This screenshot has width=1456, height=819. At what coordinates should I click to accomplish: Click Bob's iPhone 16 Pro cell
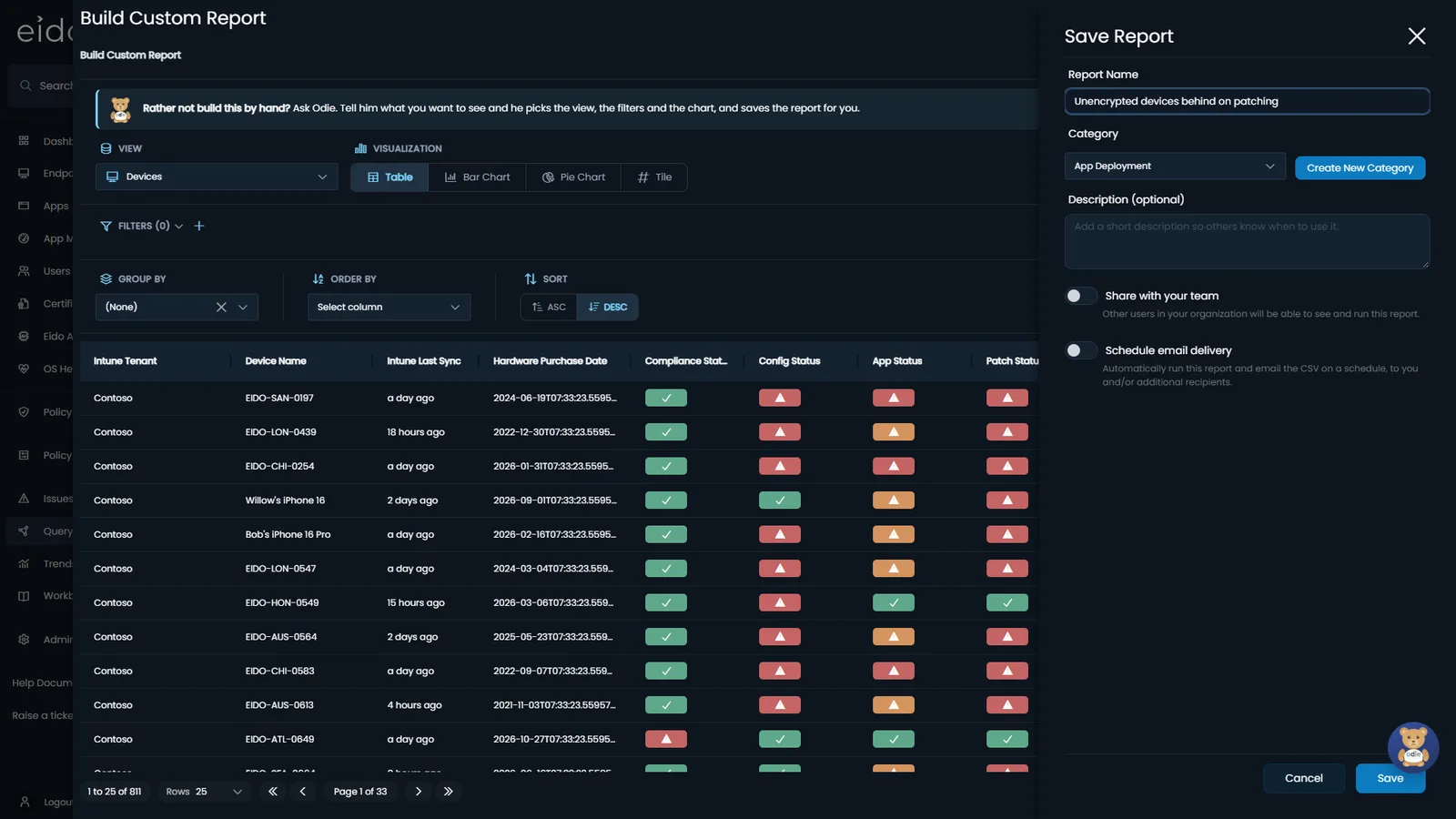(288, 535)
